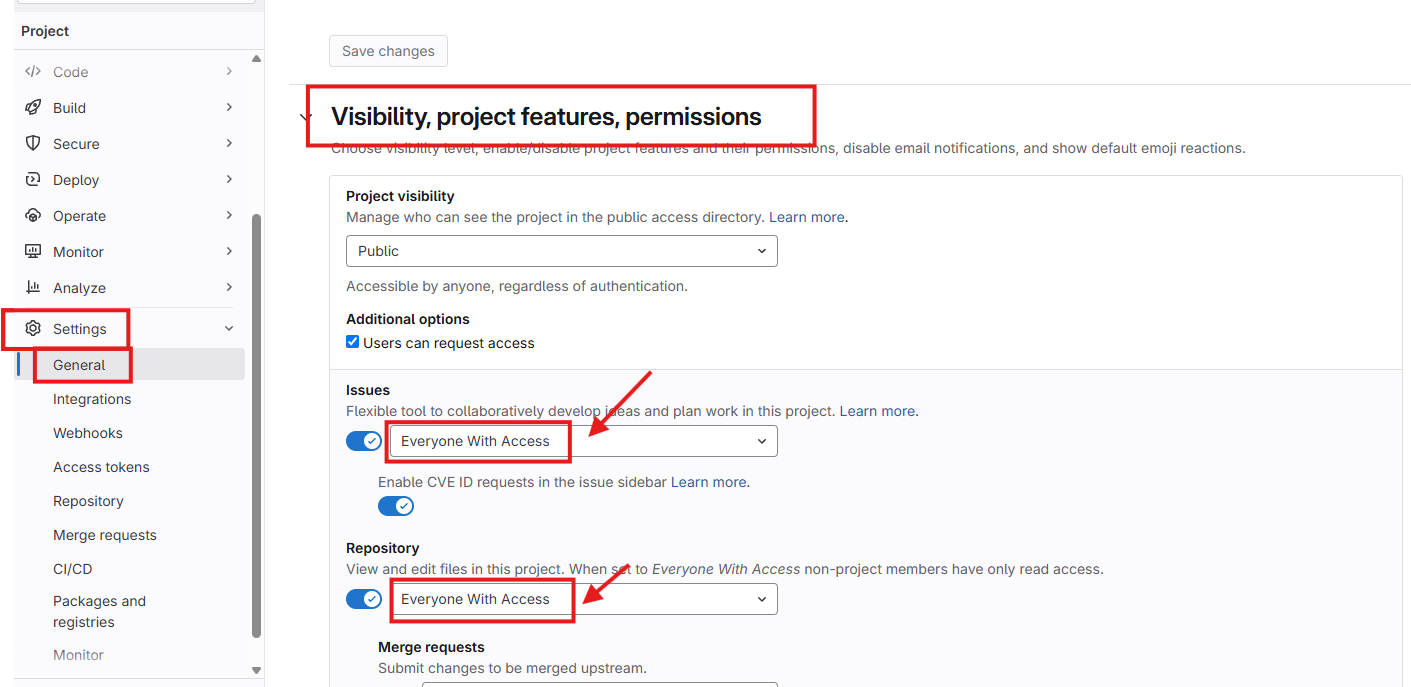Click the Settings gear icon
This screenshot has width=1411, height=687.
33,329
